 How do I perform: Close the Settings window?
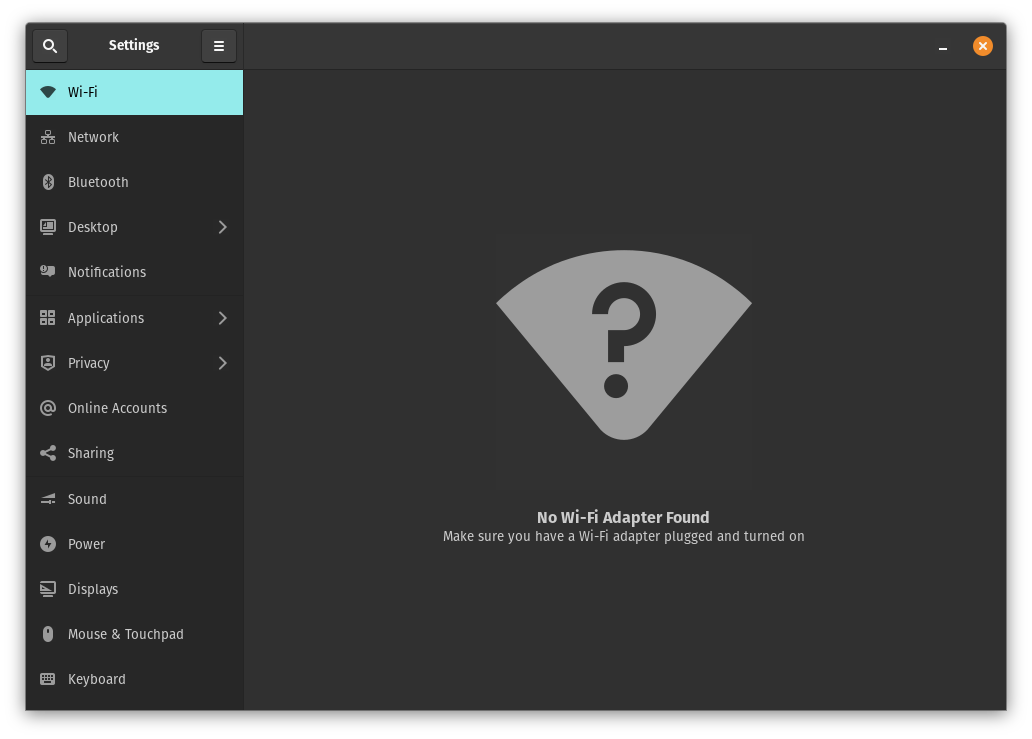[x=983, y=46]
